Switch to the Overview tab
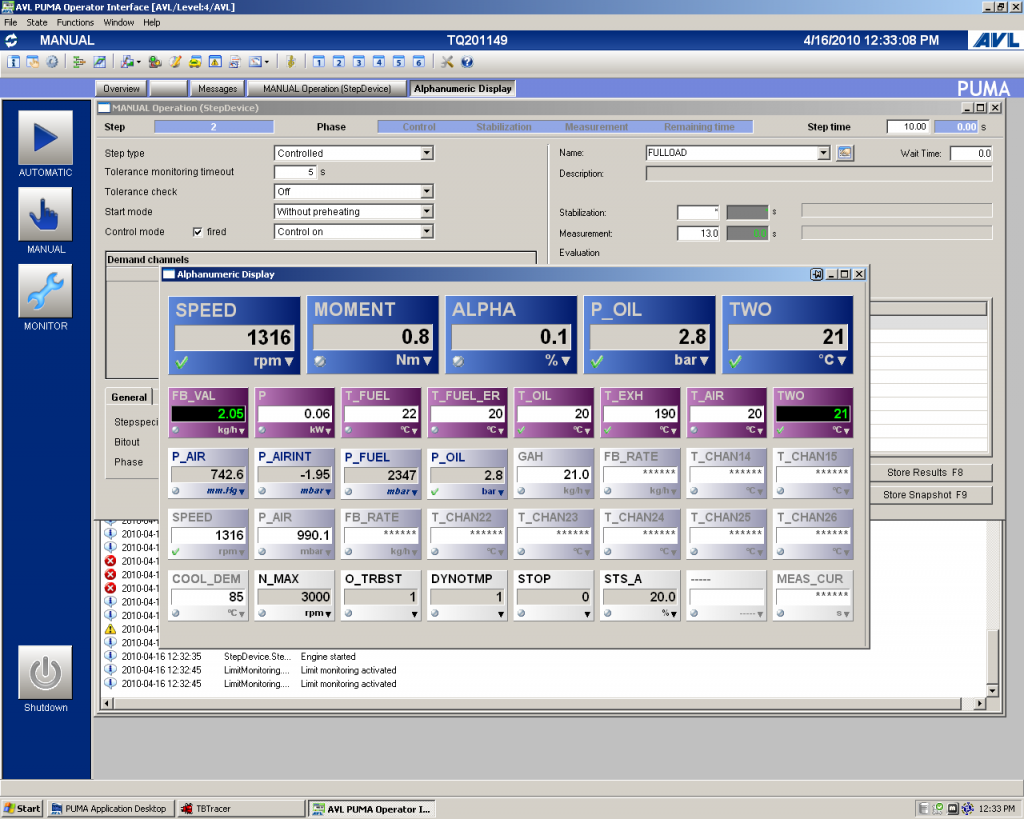The width and height of the screenshot is (1024, 819). (x=121, y=89)
